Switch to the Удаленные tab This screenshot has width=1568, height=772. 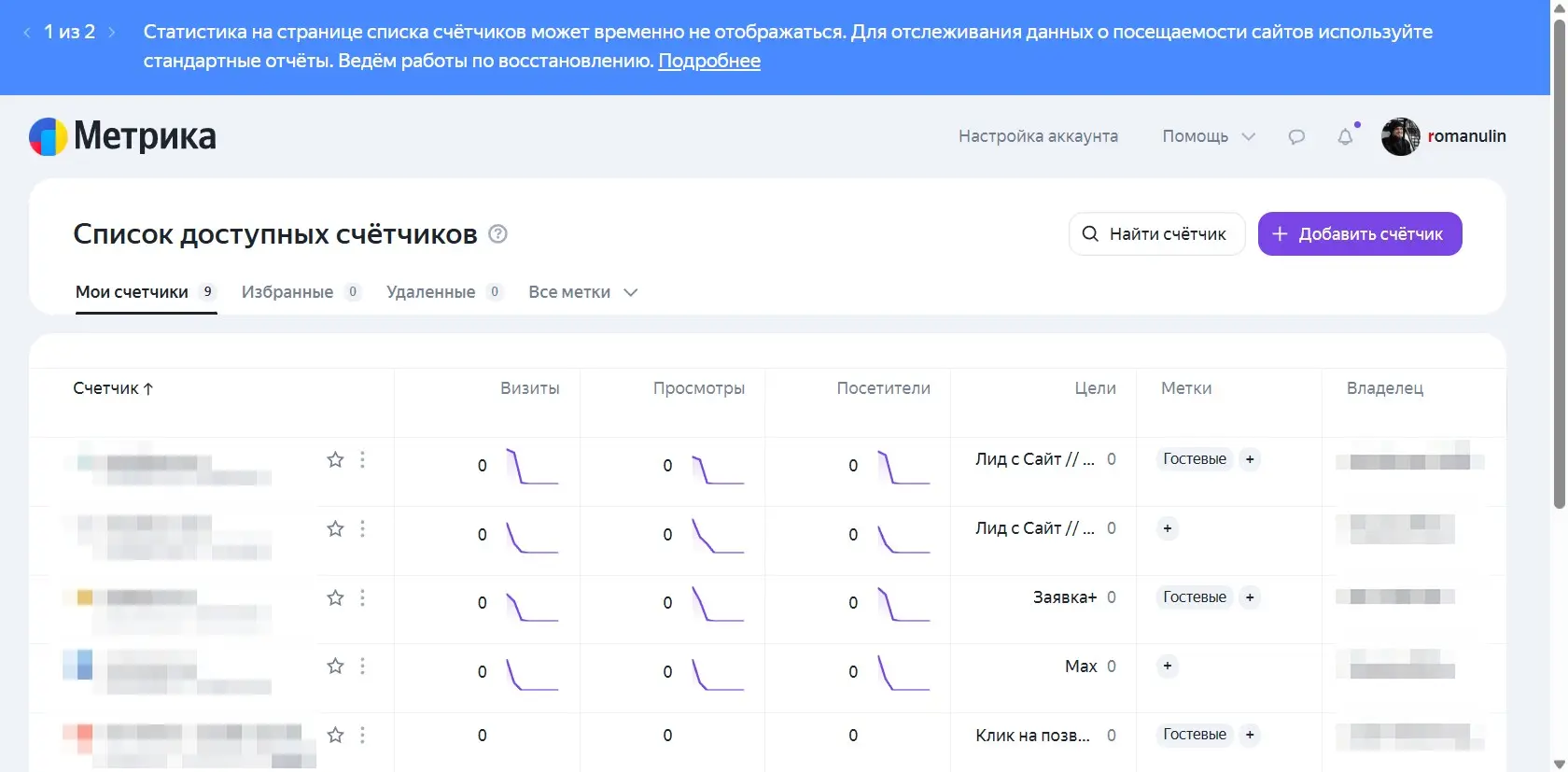445,292
